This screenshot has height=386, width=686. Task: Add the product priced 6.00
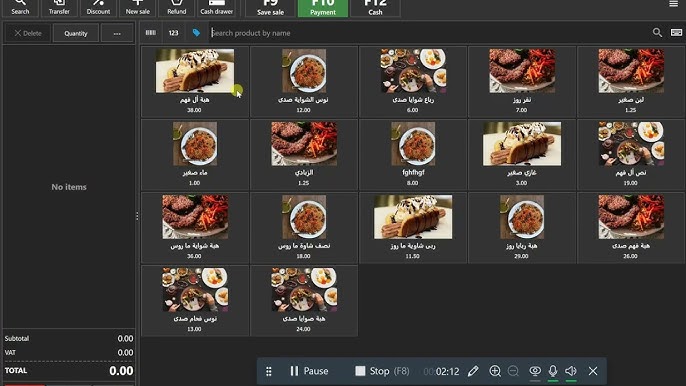pos(413,81)
